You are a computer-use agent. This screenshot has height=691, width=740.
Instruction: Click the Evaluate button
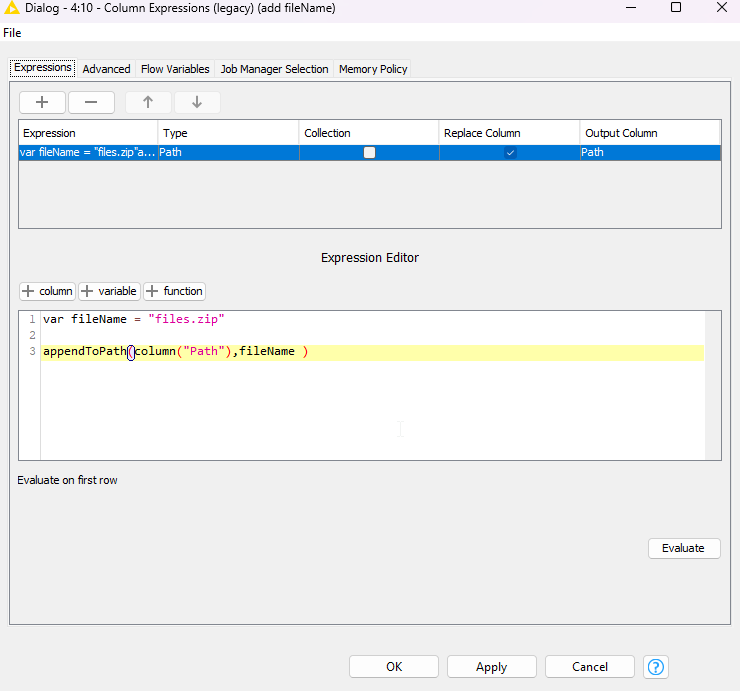point(684,548)
